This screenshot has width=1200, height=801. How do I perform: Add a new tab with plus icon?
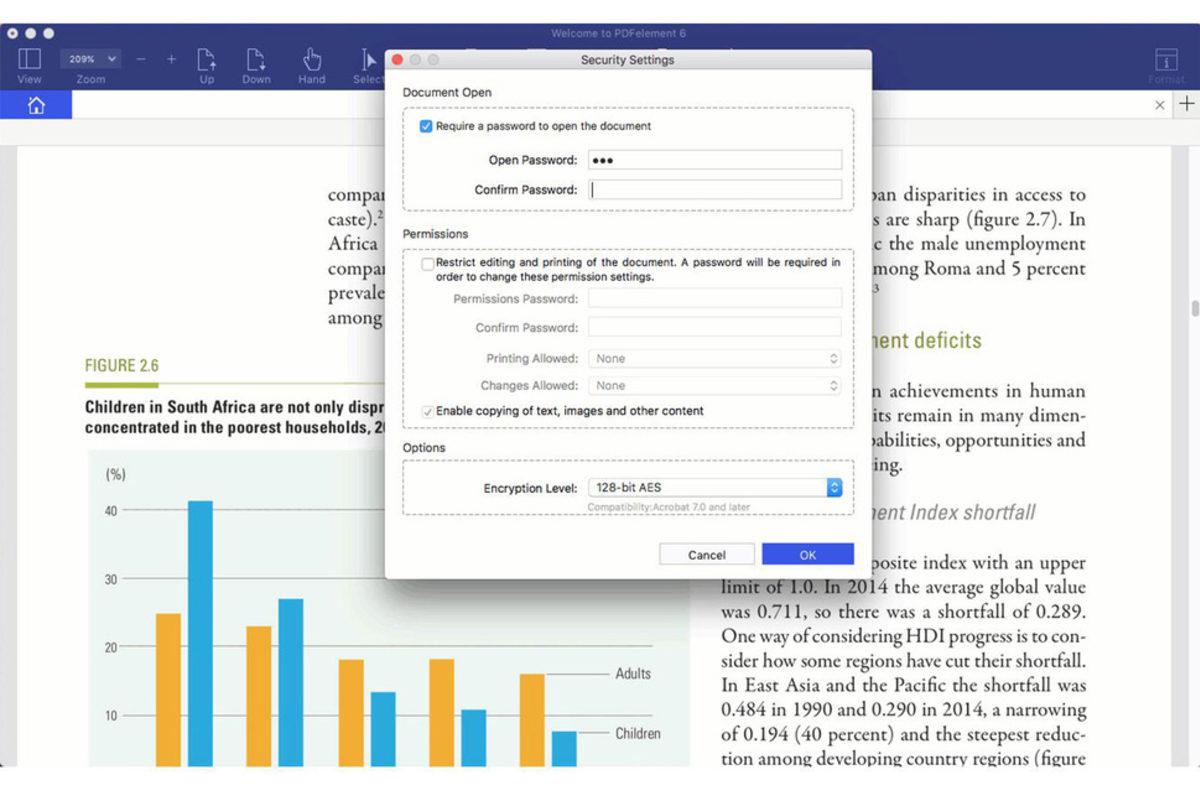coord(1186,104)
